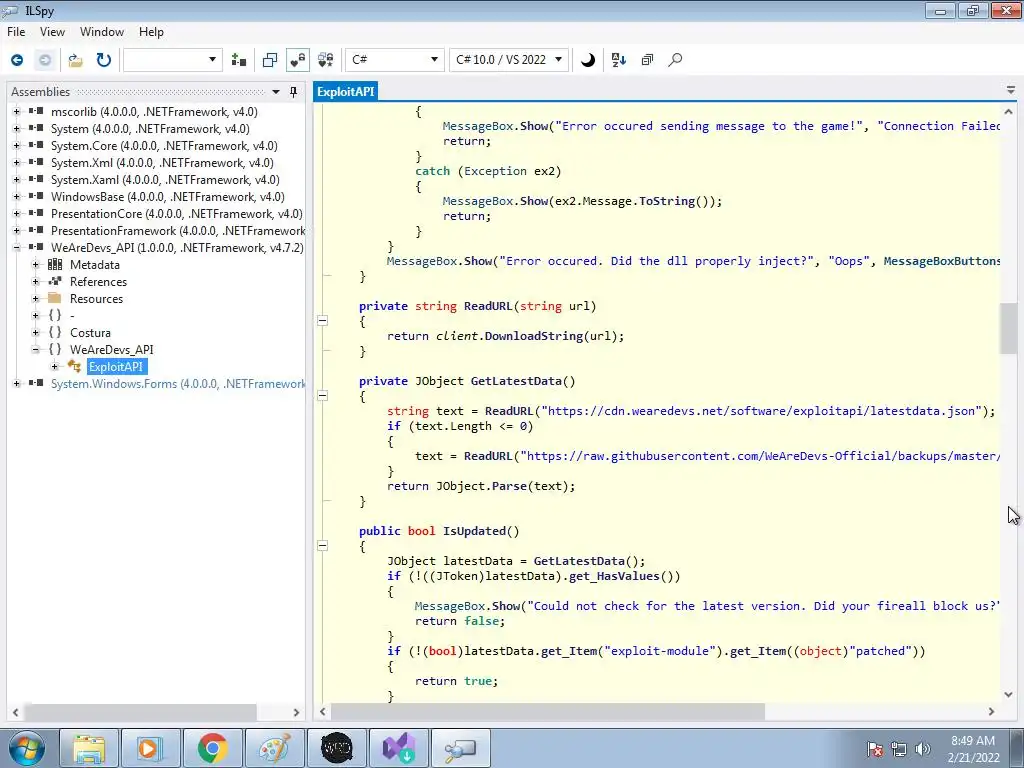Select the References tree item
The width and height of the screenshot is (1024, 768).
[99, 281]
